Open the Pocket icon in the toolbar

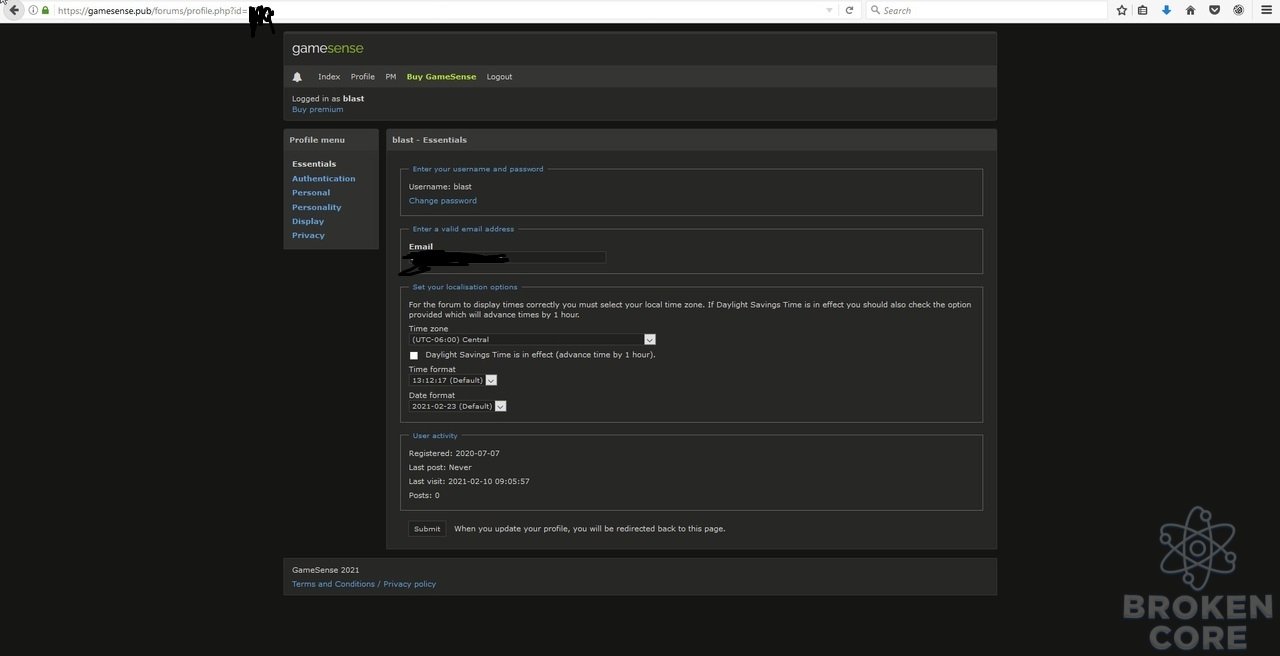pos(1214,10)
